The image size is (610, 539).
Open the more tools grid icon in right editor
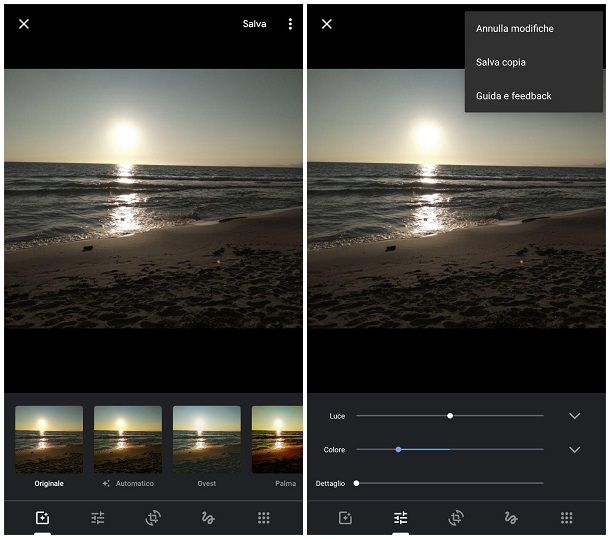567,518
